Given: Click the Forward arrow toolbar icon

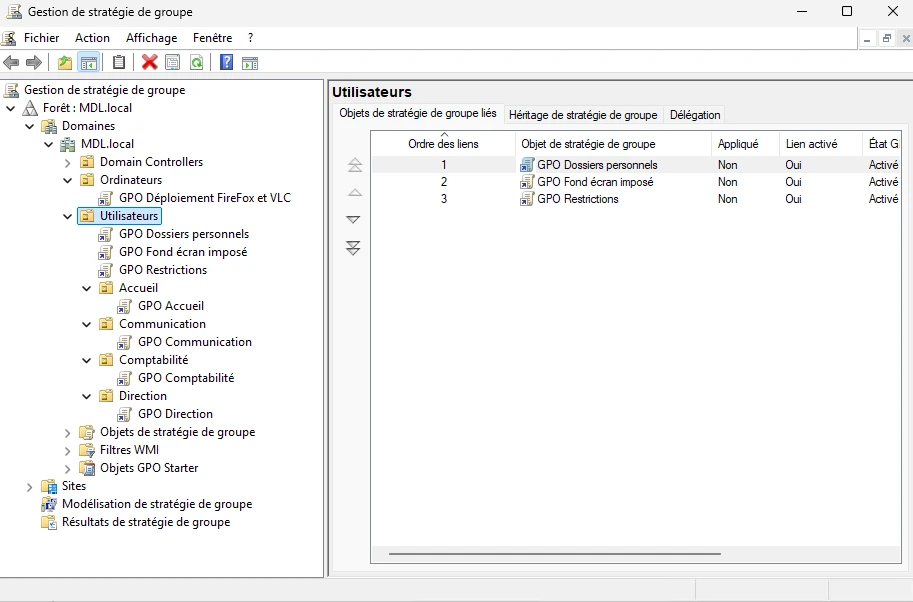Looking at the screenshot, I should (x=34, y=62).
